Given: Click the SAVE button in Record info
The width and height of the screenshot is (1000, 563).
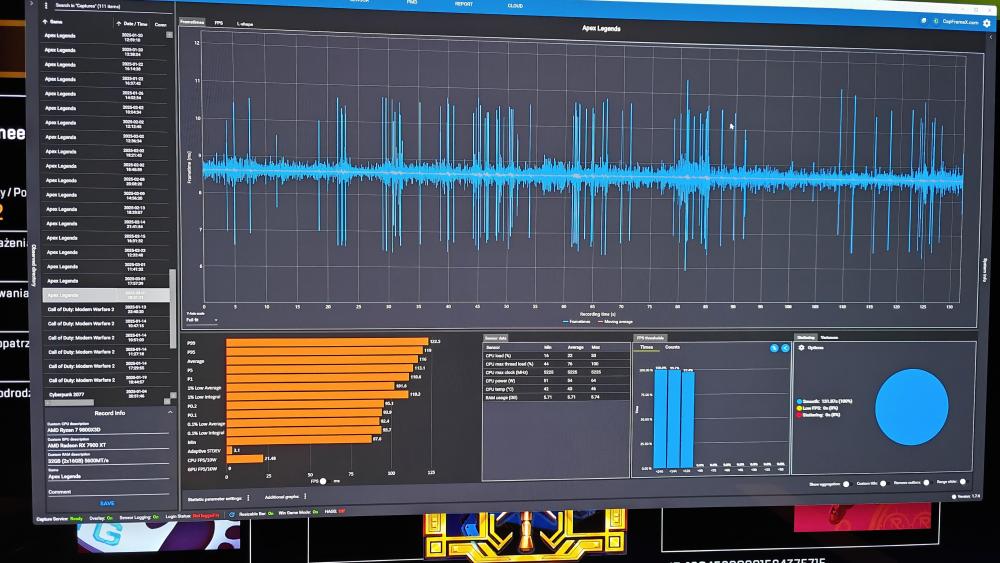Looking at the screenshot, I should coord(107,503).
